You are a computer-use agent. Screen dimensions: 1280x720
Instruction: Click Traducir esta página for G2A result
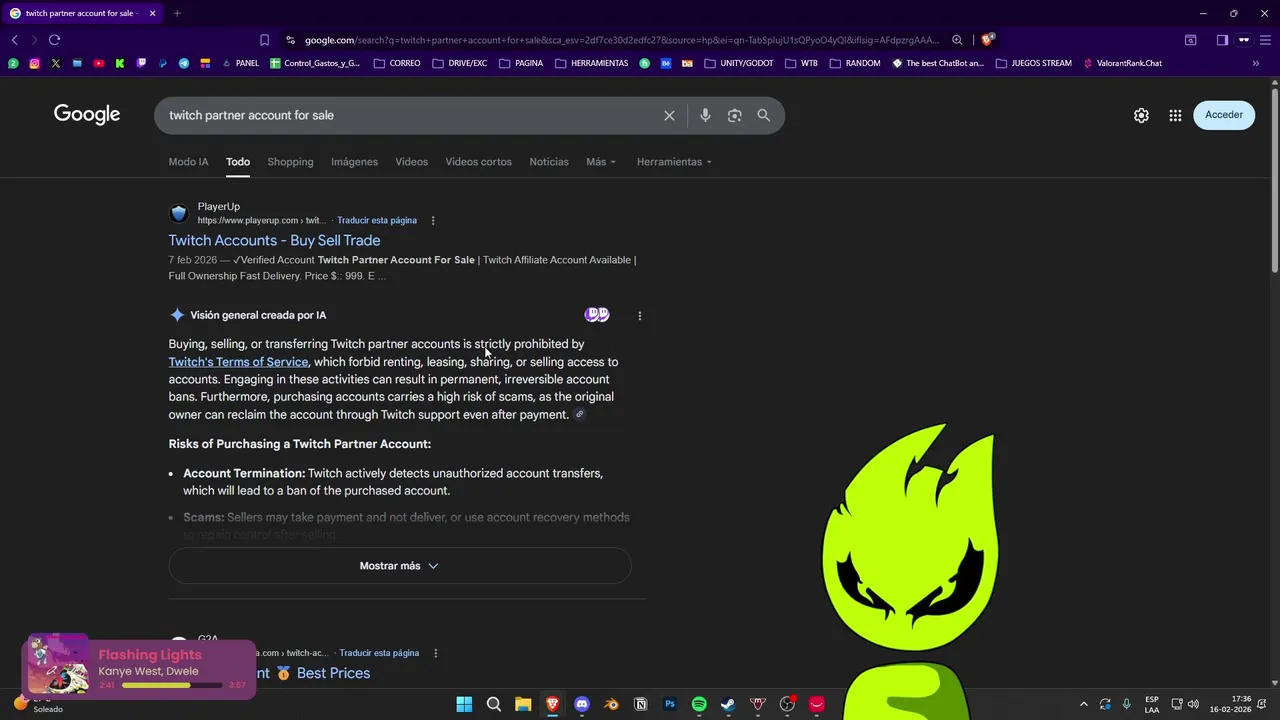pos(379,653)
